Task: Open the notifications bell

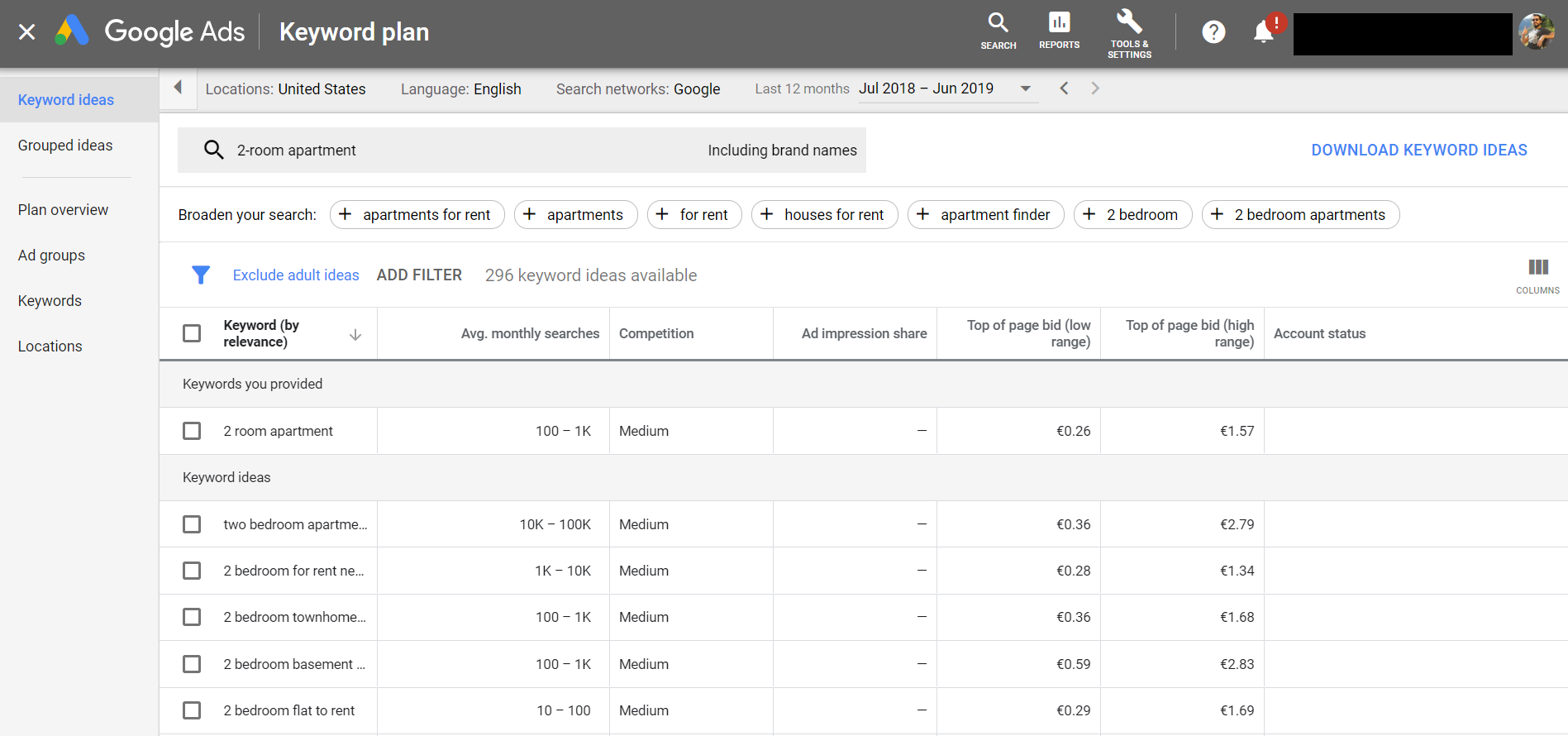Action: coord(1264,32)
